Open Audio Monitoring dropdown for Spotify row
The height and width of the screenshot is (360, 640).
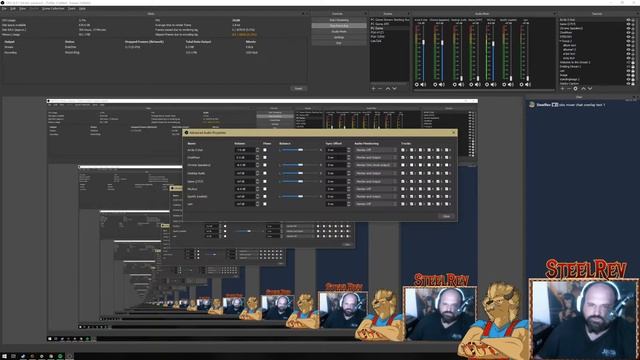(376, 196)
